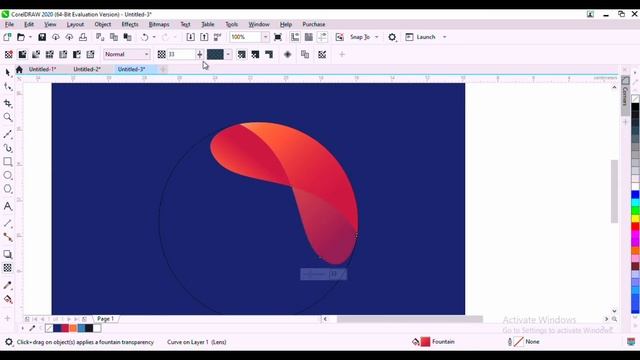Select the Color Eyedropper tool
This screenshot has height=360, width=640.
(x=8, y=285)
